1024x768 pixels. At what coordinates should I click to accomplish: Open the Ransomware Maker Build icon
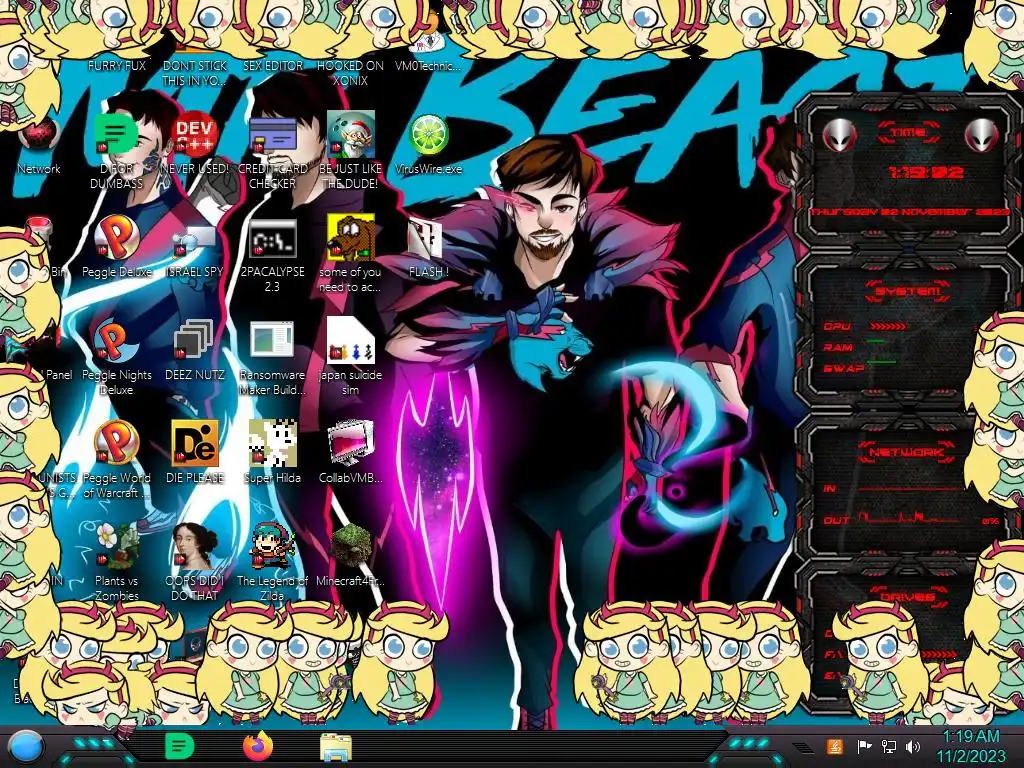(x=272, y=342)
